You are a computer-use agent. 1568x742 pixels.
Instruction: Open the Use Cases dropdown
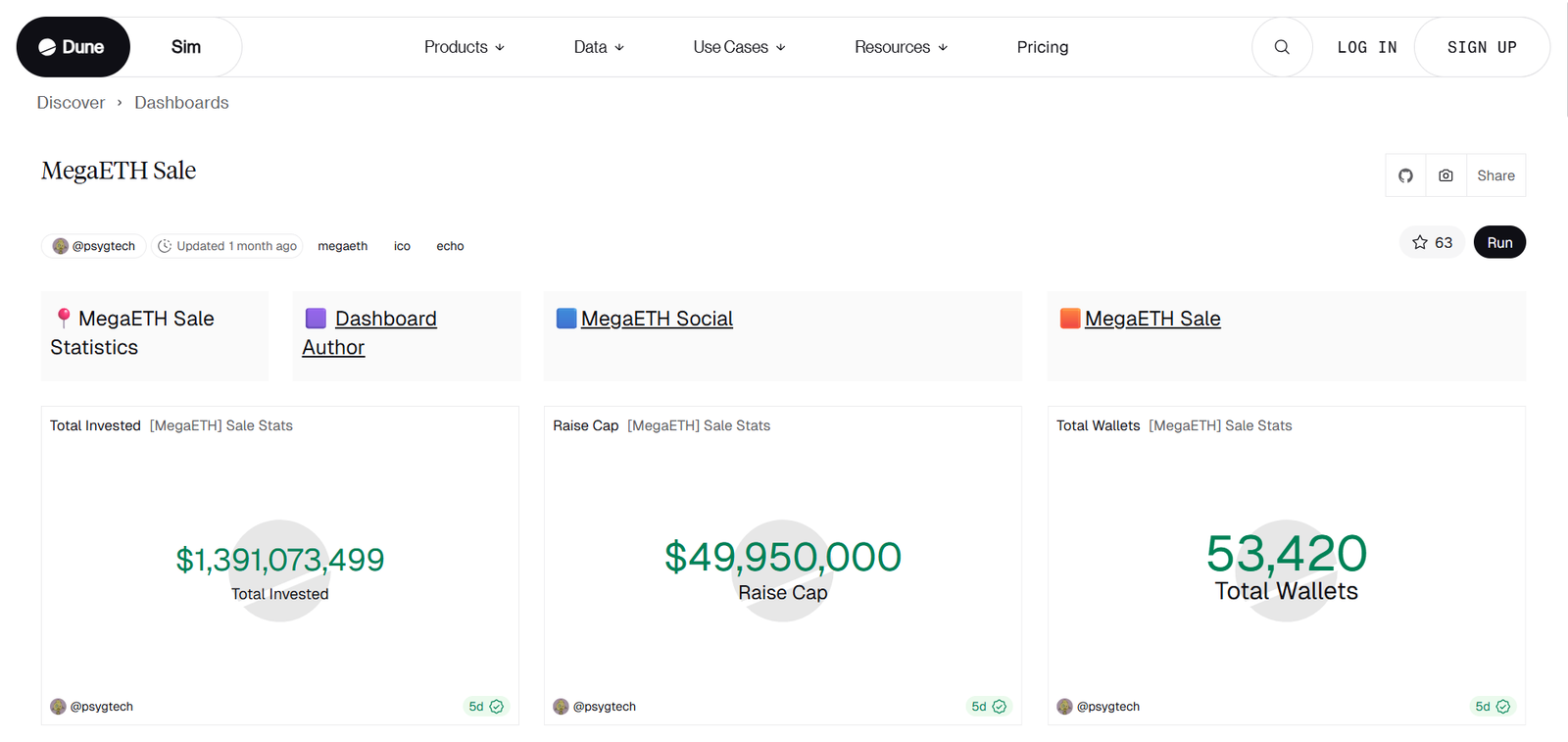point(739,47)
